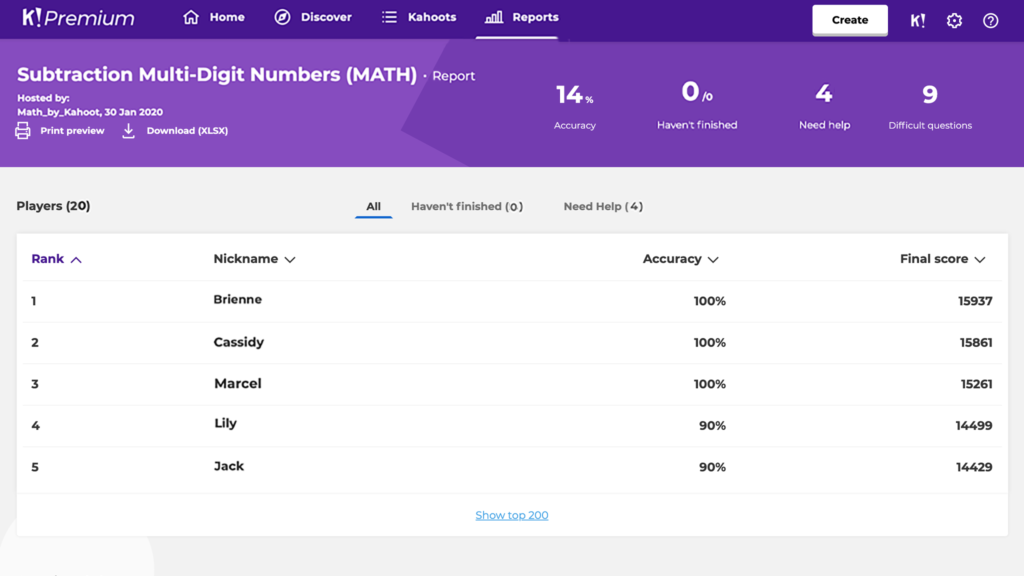Click the Nickname sort chevron
The width and height of the screenshot is (1024, 576).
[290, 260]
